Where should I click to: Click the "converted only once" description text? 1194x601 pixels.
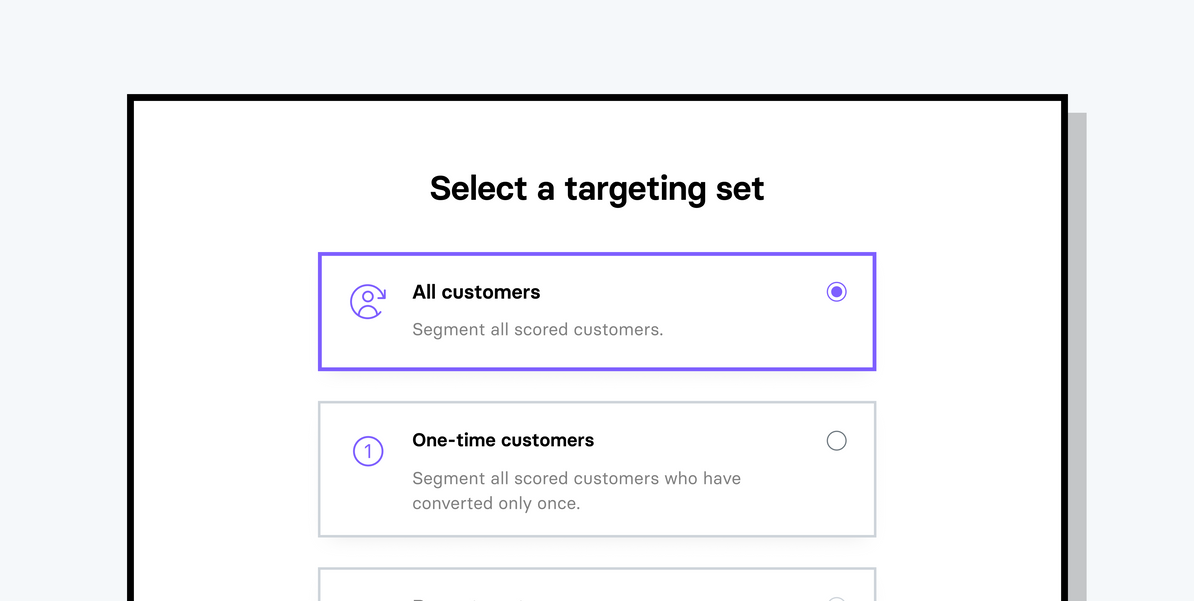click(x=496, y=503)
